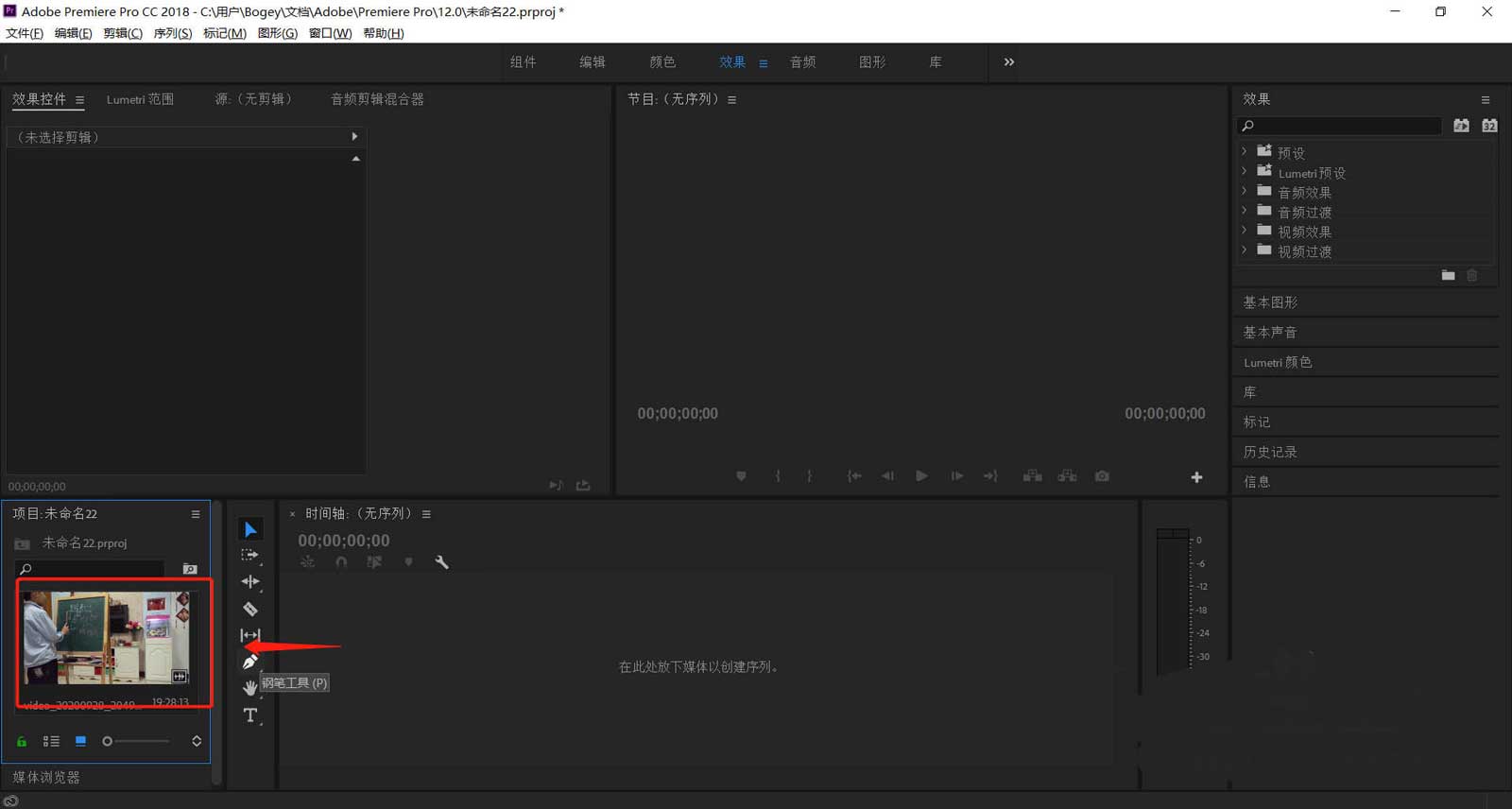Toggle 32-bit color effects filter
The height and width of the screenshot is (809, 1512).
click(x=1489, y=126)
